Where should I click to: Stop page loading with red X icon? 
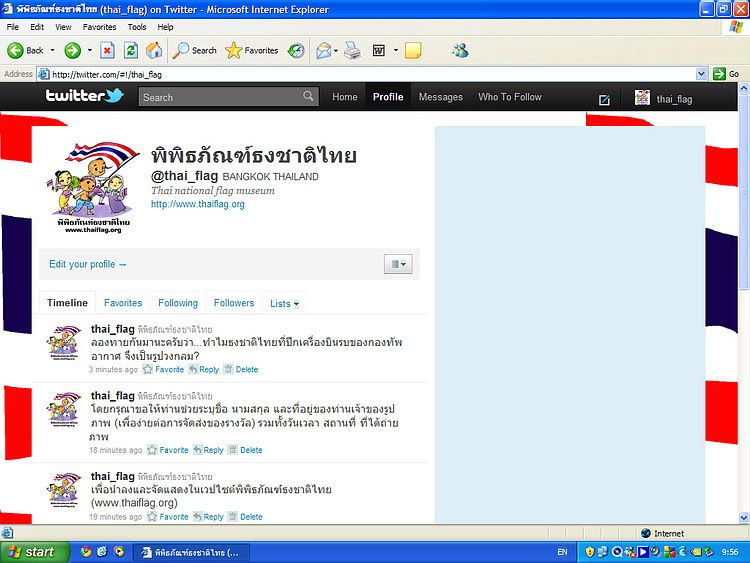tap(107, 50)
